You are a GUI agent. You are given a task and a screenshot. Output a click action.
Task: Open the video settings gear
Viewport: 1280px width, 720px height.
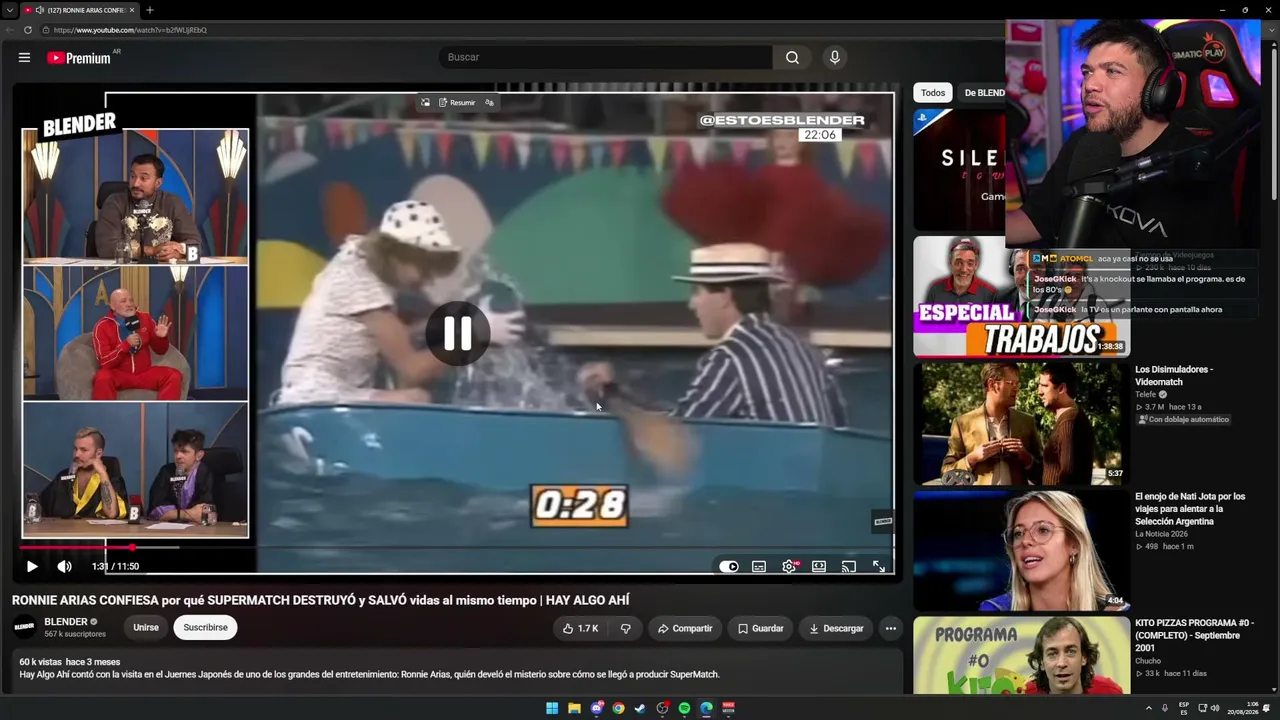pos(789,566)
